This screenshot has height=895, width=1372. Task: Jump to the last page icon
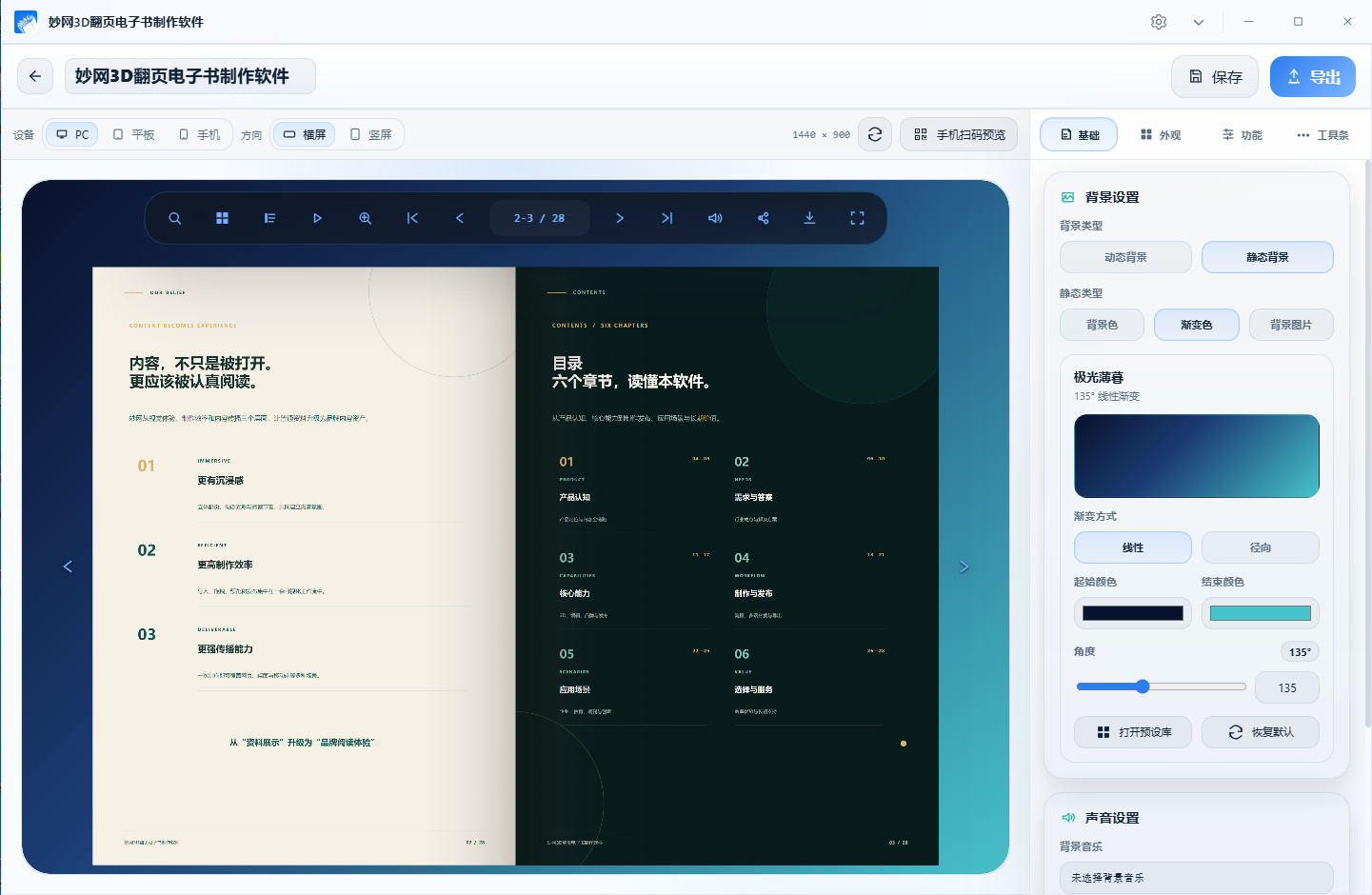667,218
